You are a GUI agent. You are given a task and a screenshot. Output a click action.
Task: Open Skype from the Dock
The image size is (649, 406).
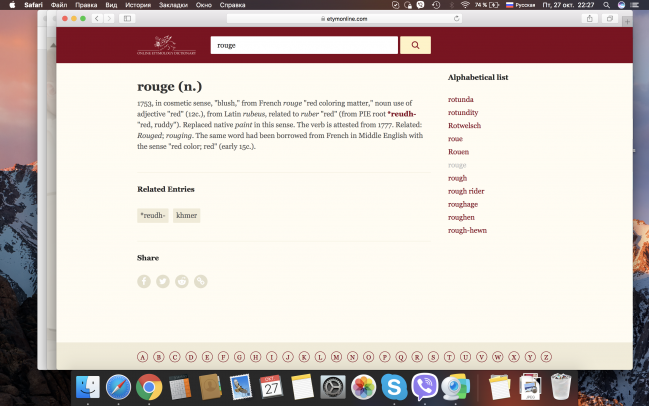[395, 386]
